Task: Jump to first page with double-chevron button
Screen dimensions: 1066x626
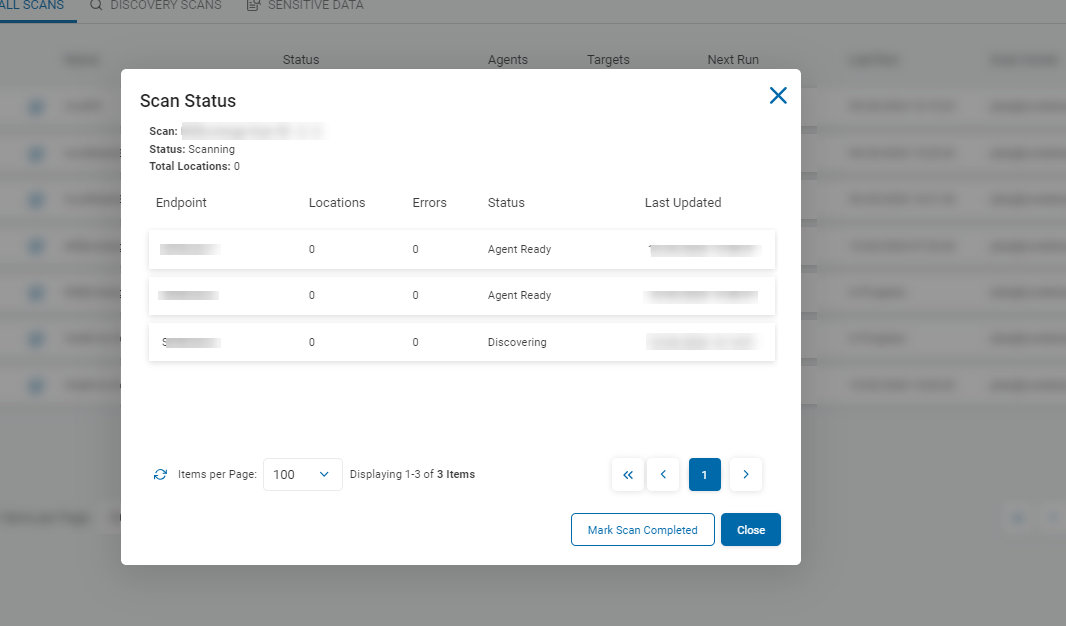Action: click(x=627, y=475)
